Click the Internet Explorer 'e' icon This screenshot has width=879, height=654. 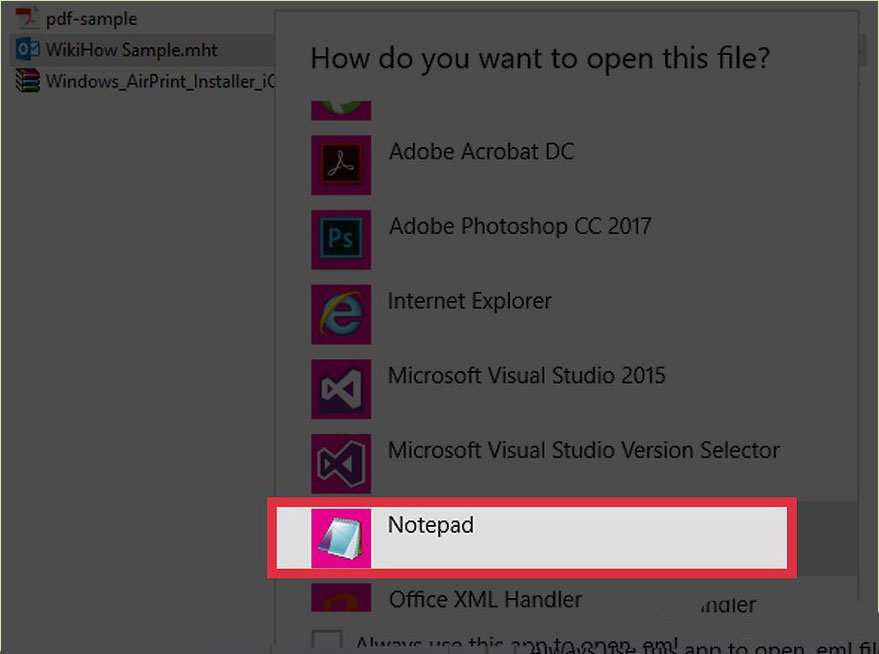(x=341, y=314)
